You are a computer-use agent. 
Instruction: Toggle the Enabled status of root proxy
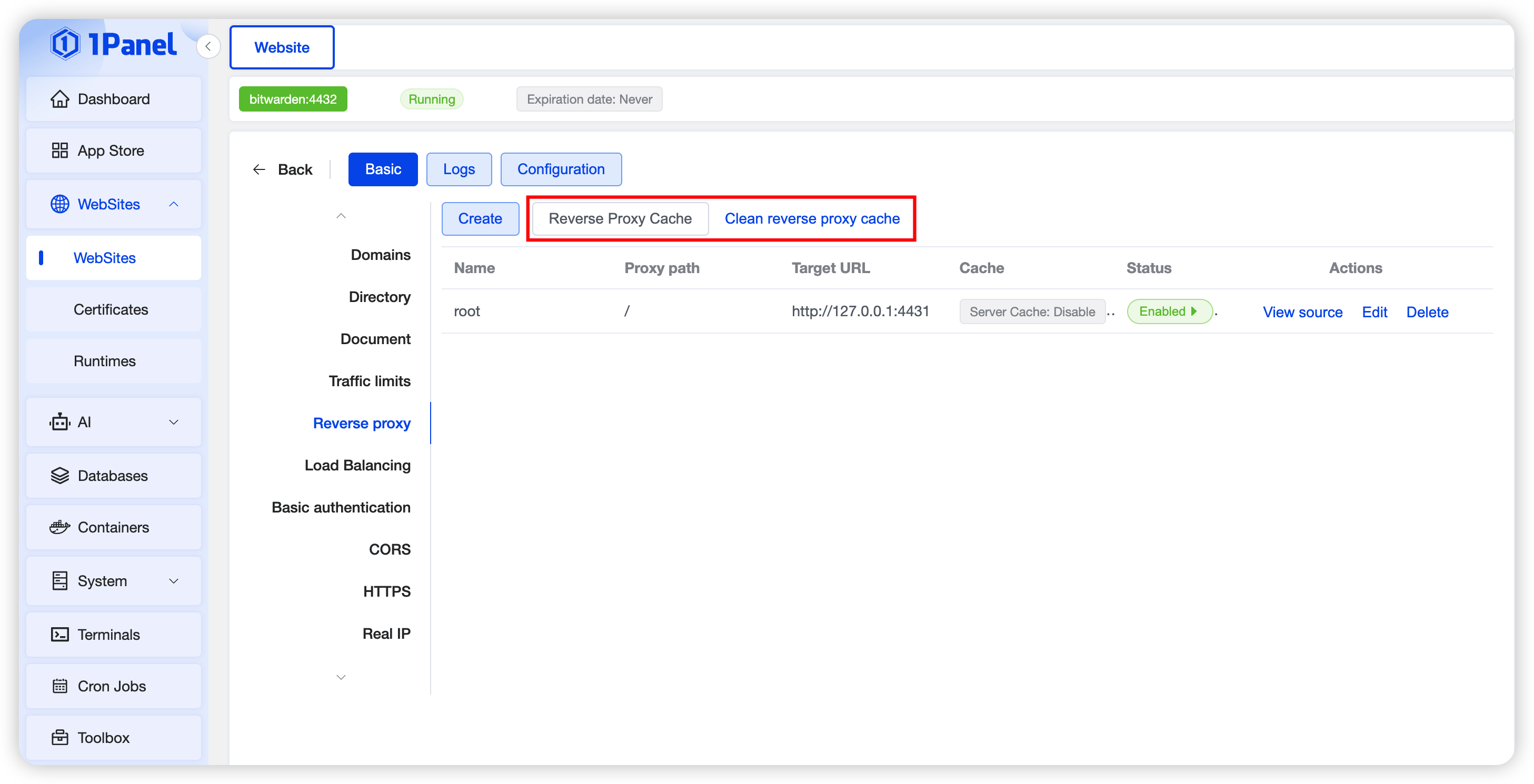1169,311
